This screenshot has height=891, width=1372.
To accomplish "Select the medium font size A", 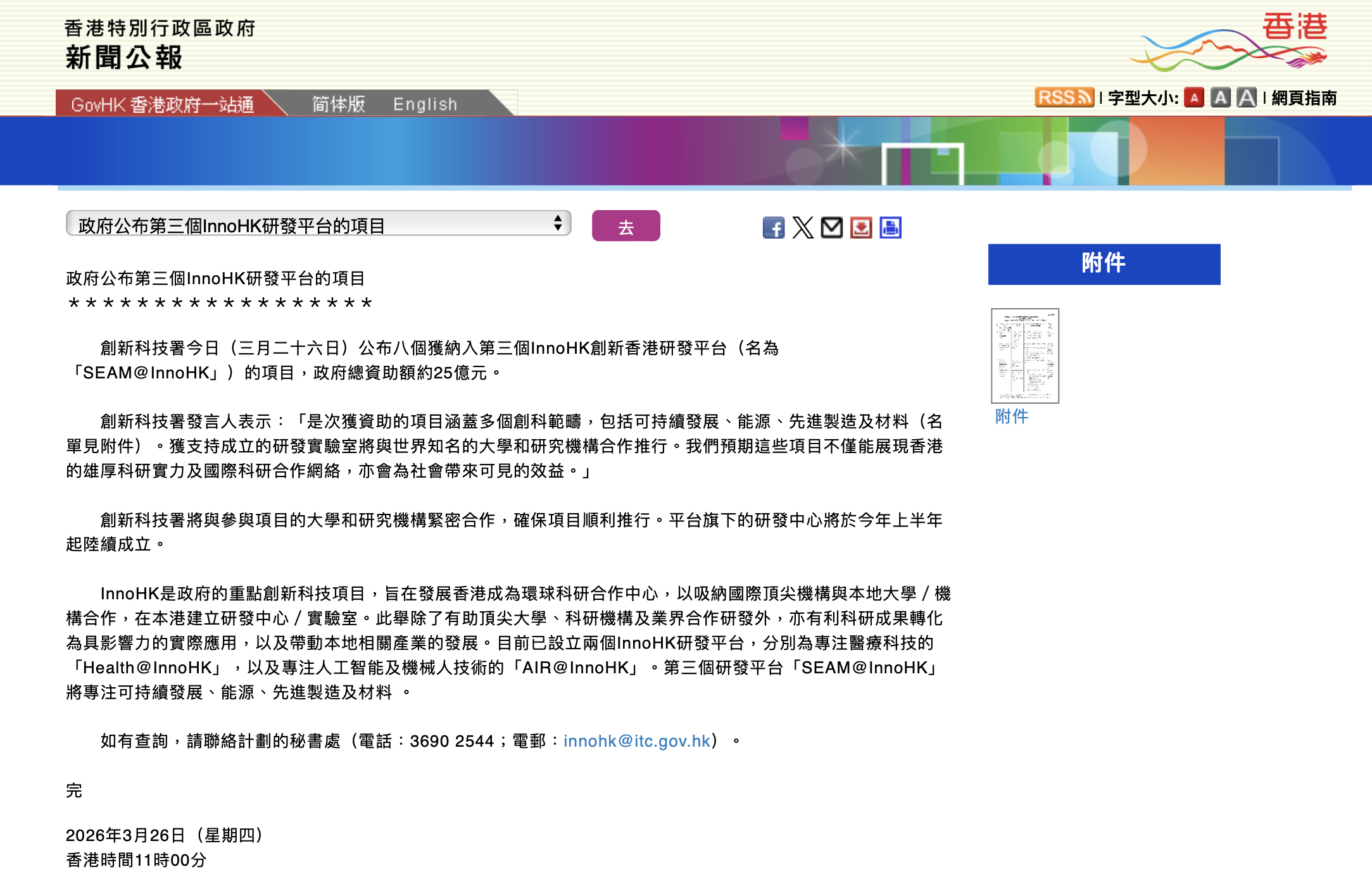I will pyautogui.click(x=1220, y=98).
